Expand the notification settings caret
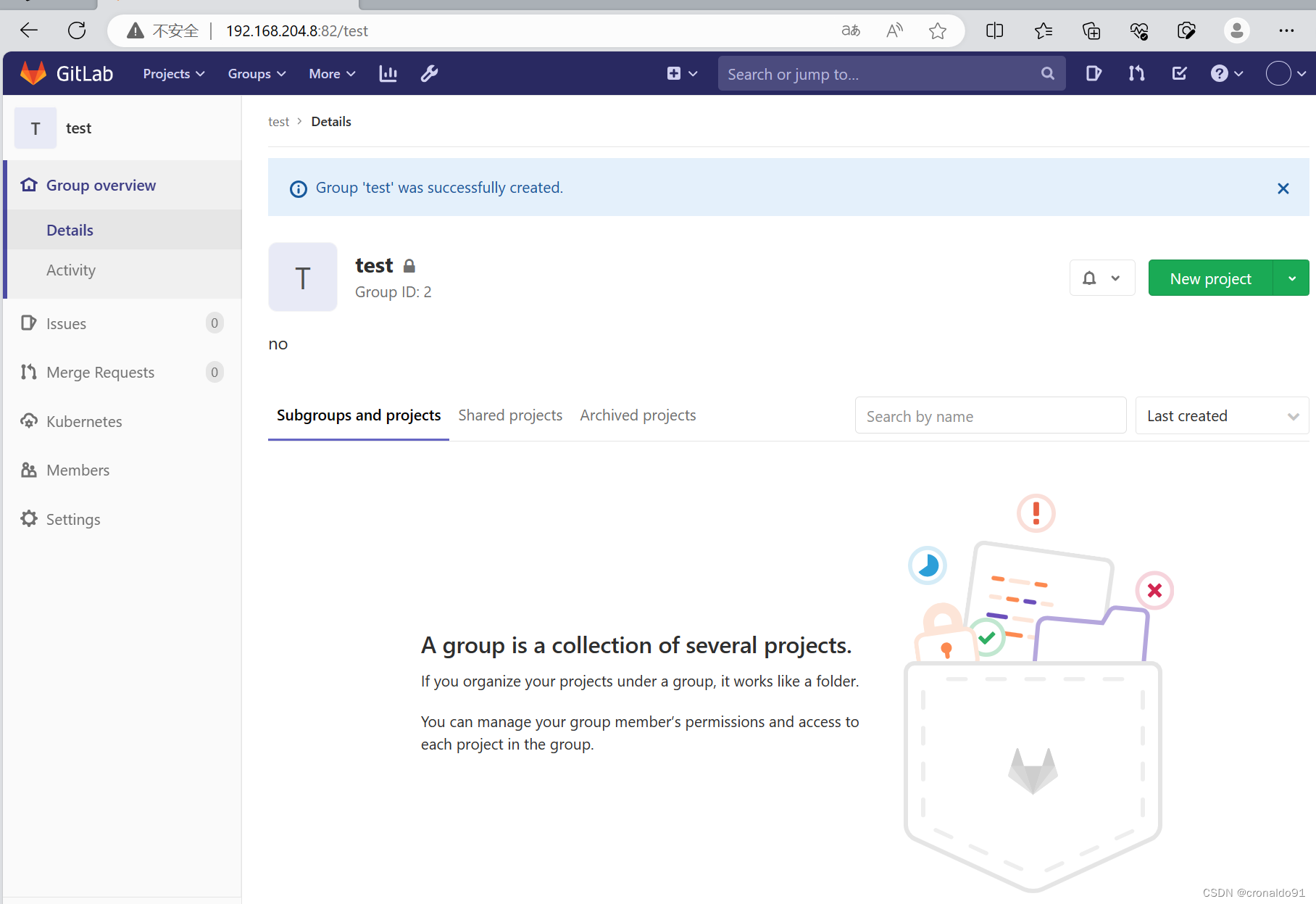Screen dimensions: 1316x904 point(1116,278)
